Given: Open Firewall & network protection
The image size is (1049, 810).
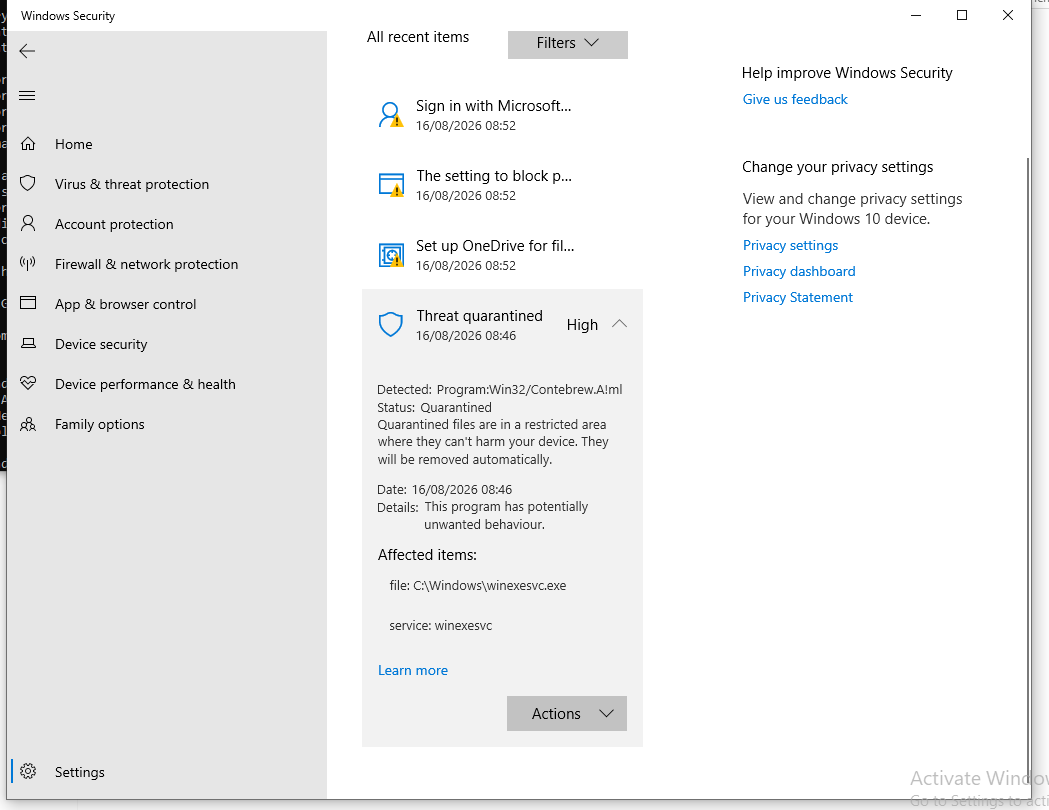Looking at the screenshot, I should (x=167, y=264).
